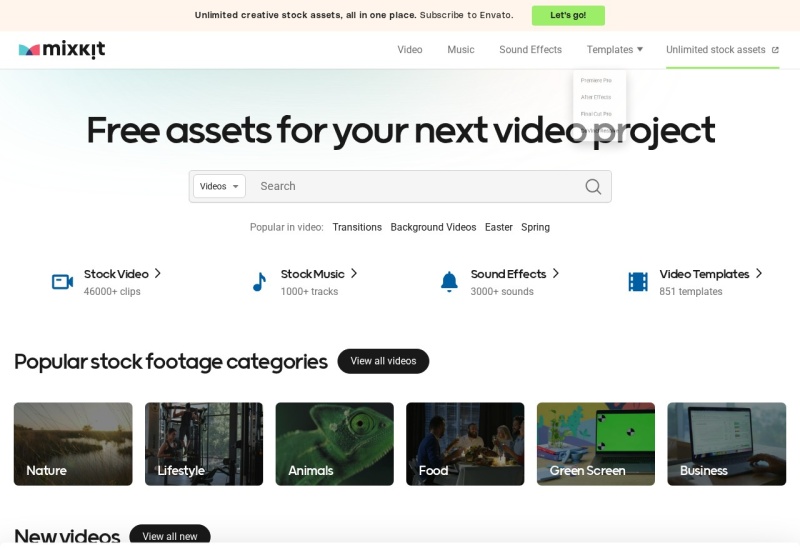Click the View all videos button
This screenshot has height=550, width=800.
click(x=383, y=361)
